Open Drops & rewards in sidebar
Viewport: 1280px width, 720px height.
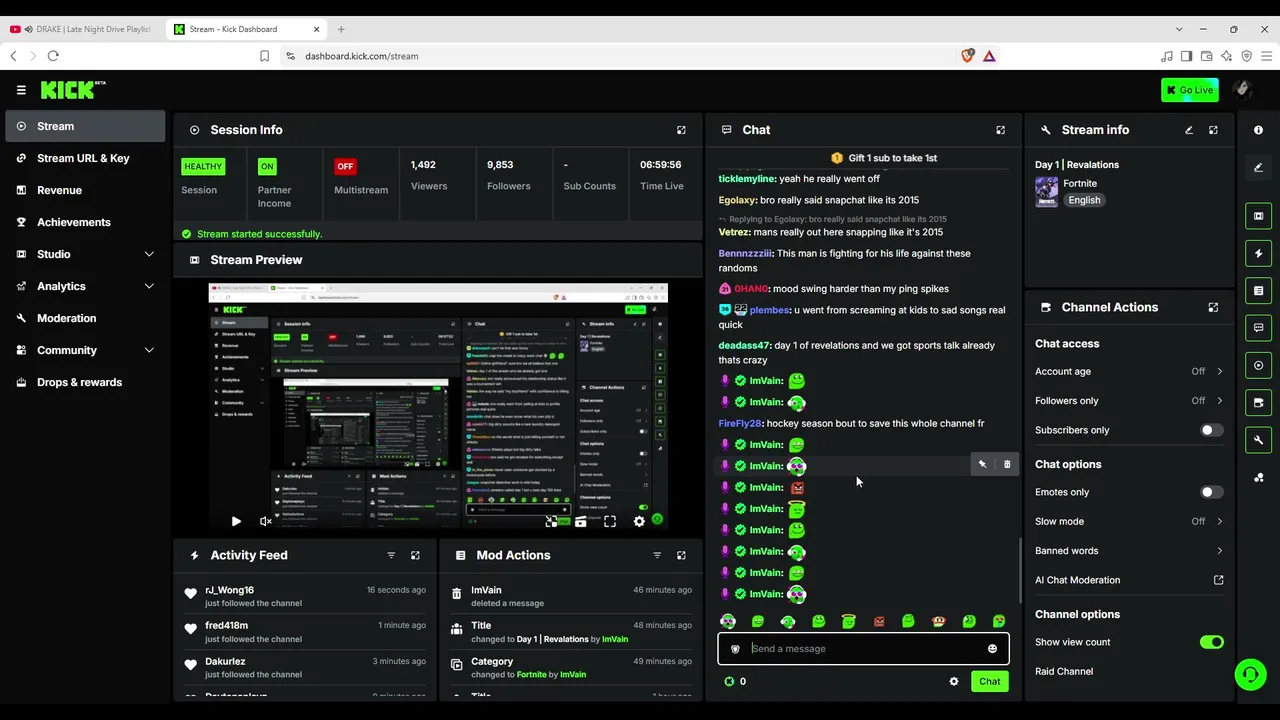point(85,382)
